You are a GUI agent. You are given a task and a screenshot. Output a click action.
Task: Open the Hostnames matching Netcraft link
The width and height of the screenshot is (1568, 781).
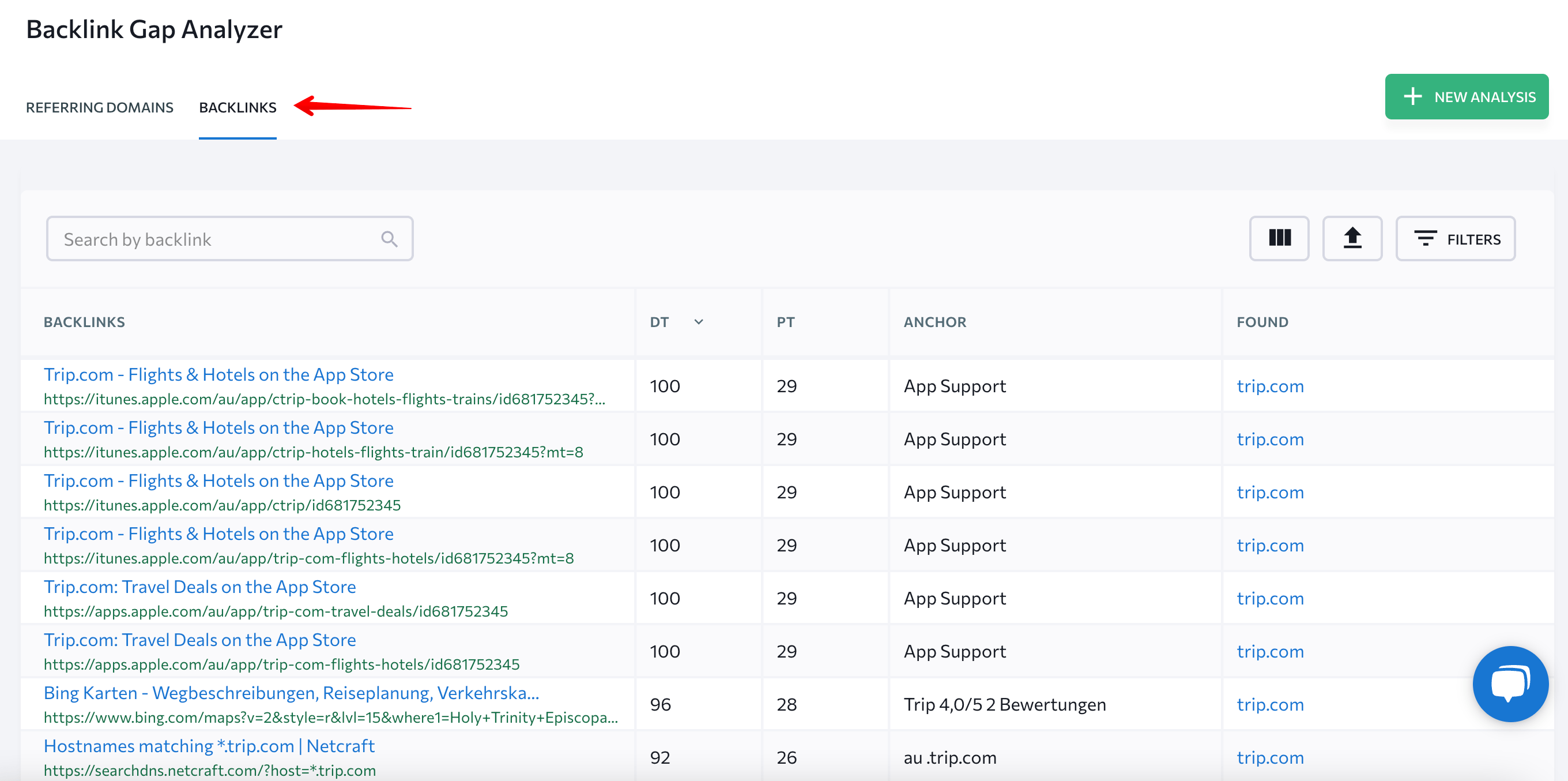point(209,746)
